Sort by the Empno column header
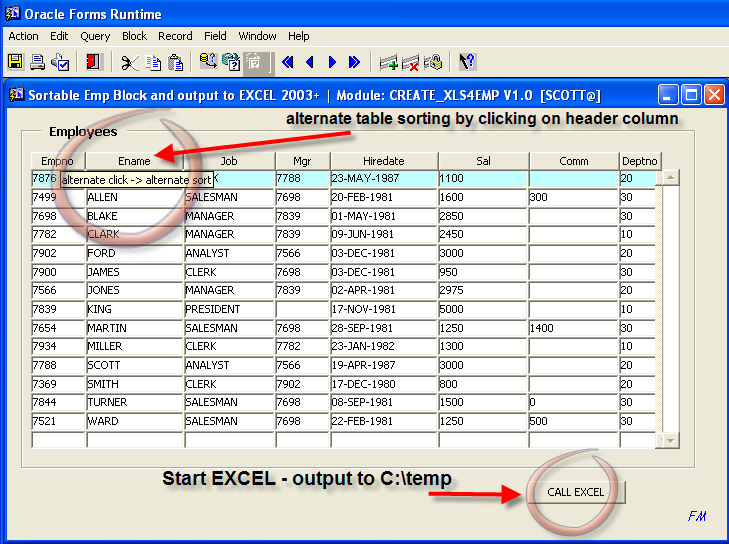The width and height of the screenshot is (729, 544). [x=58, y=161]
